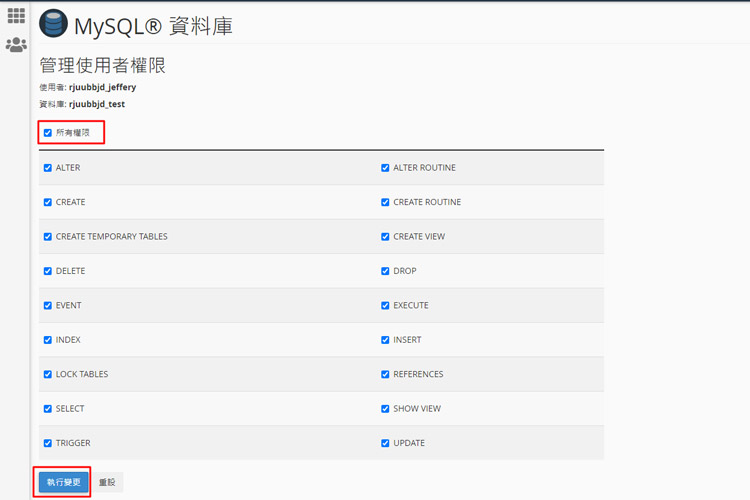Open the apps grid icon in sidebar
This screenshot has height=500, width=750.
pos(16,15)
